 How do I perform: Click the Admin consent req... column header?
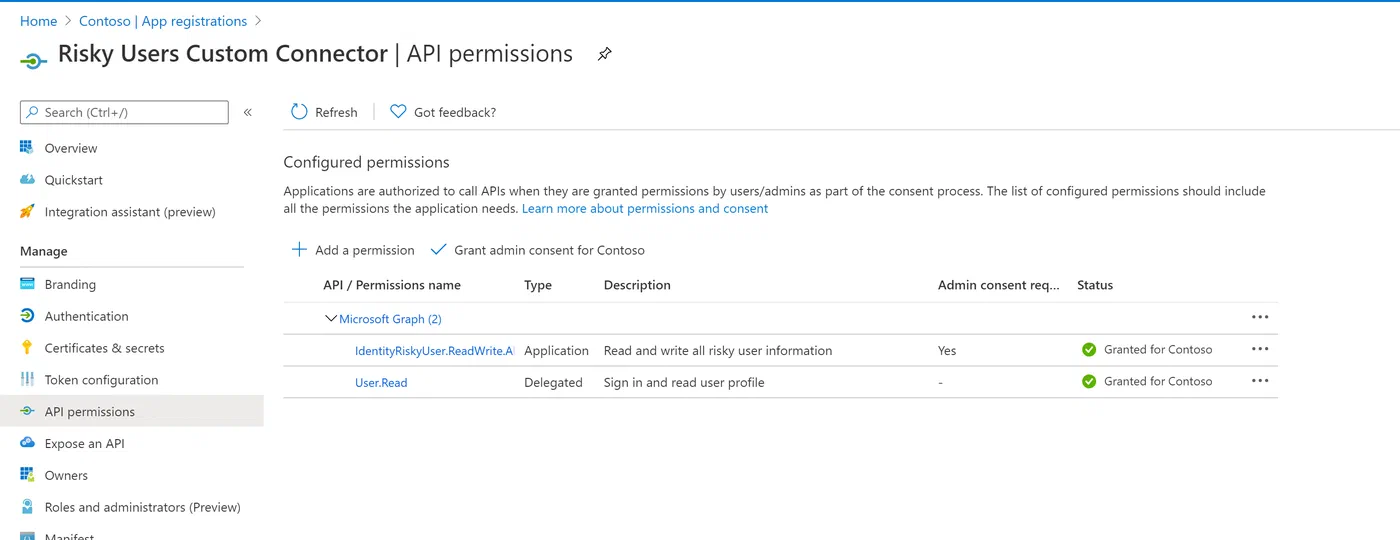(x=999, y=285)
